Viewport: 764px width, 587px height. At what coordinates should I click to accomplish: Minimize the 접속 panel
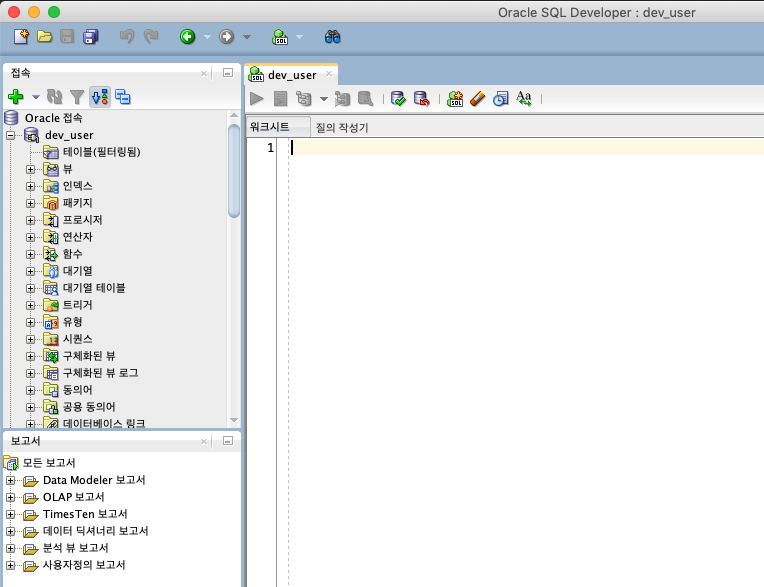228,73
